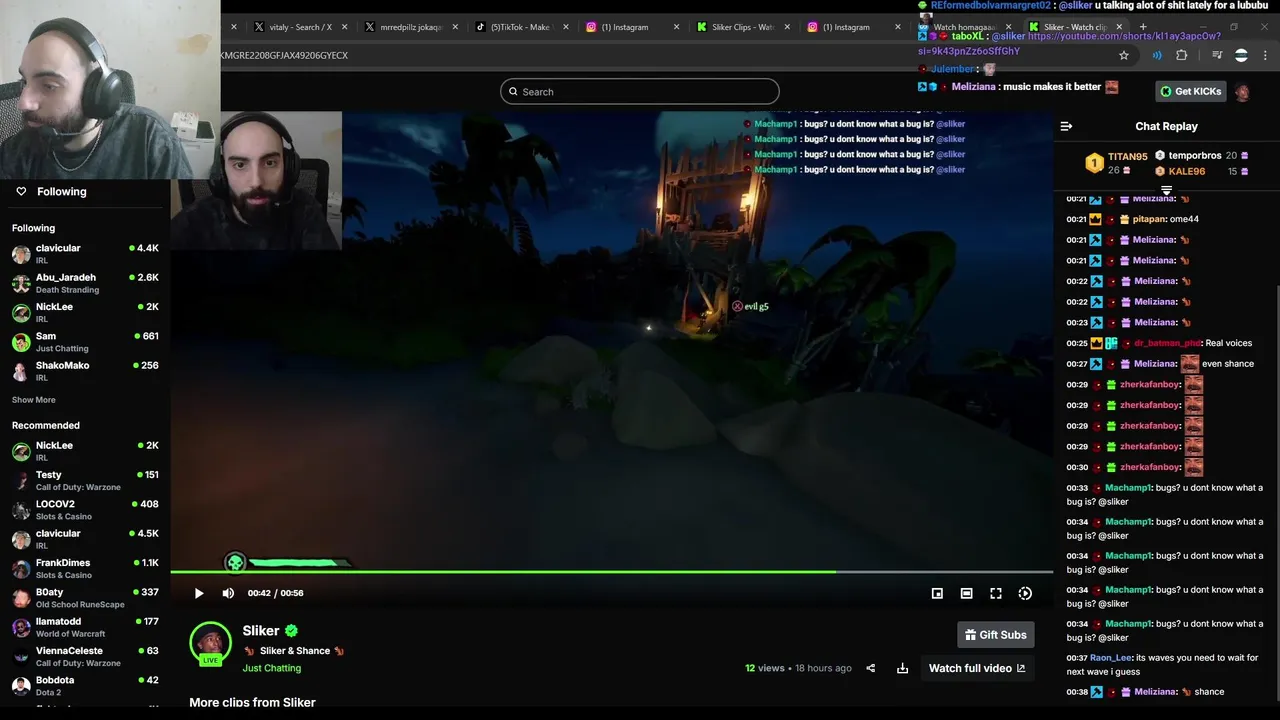Open recommended channel llamatodd
Viewport: 1280px width, 720px height.
pyautogui.click(x=85, y=627)
